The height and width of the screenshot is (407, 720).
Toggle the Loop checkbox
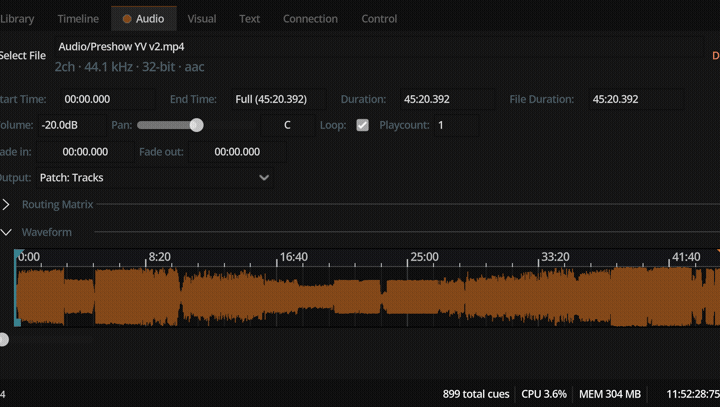click(362, 125)
